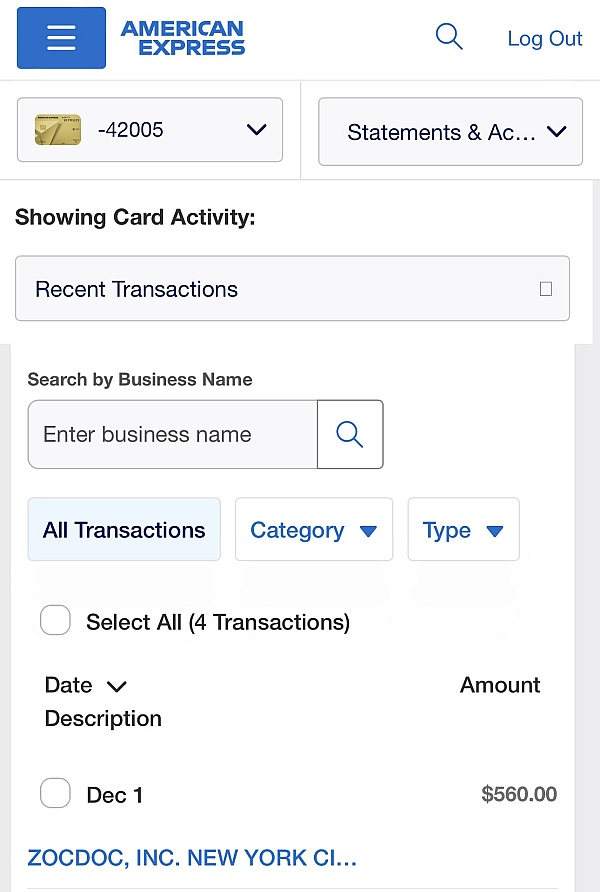Focus the Enter business name field
The image size is (600, 892).
pos(172,434)
